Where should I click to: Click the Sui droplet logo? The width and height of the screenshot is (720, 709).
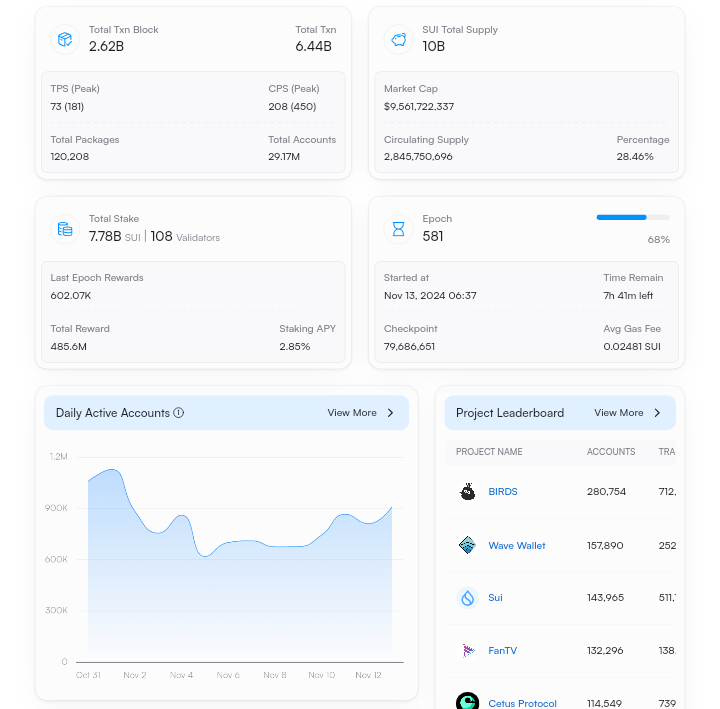tap(467, 598)
